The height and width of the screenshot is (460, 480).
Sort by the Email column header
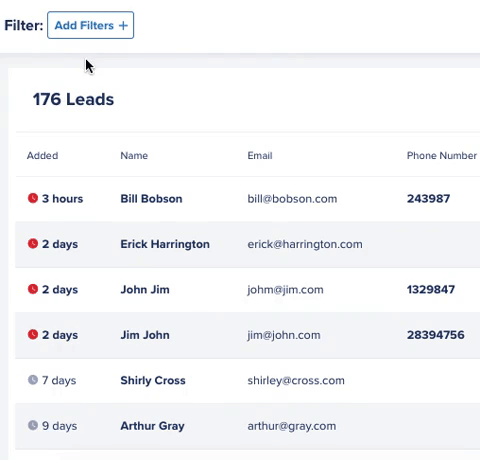click(x=260, y=155)
